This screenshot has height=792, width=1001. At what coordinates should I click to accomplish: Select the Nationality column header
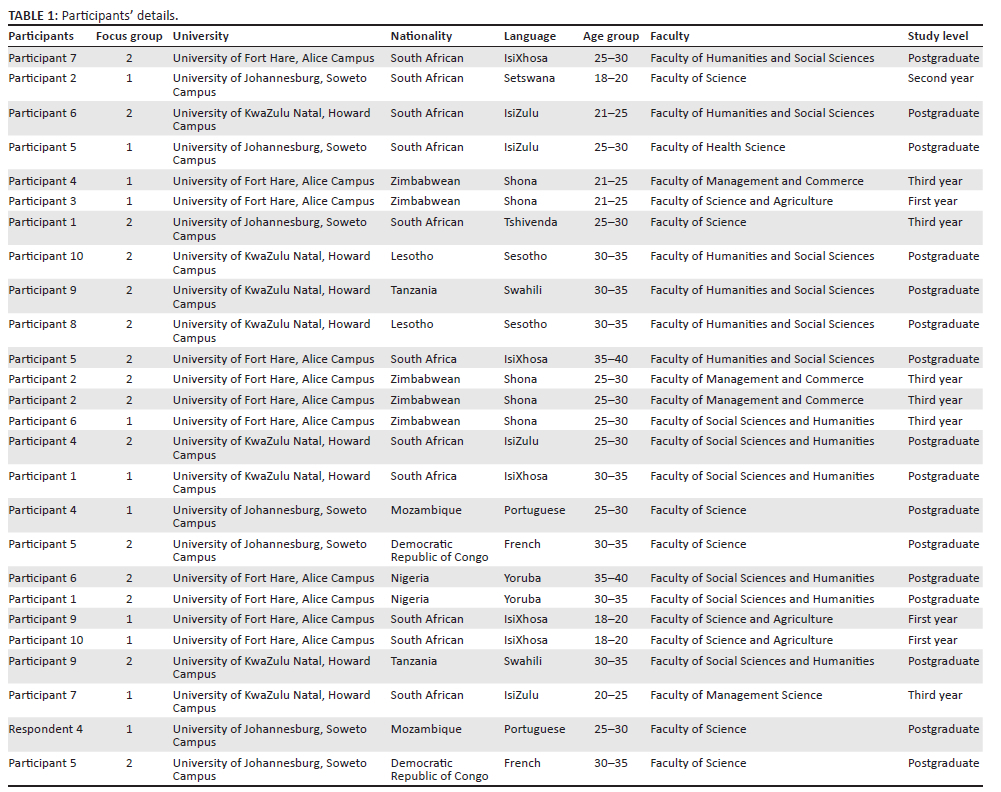pyautogui.click(x=421, y=36)
